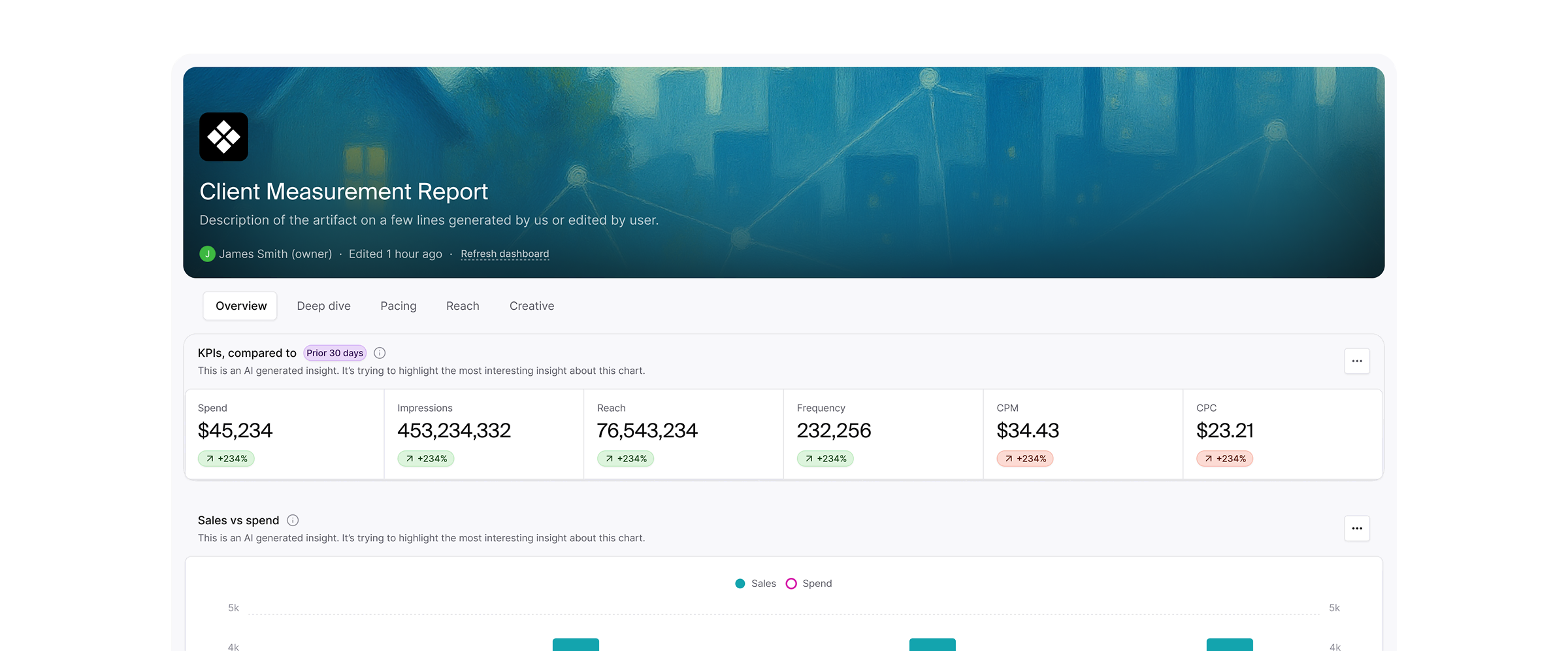
Task: Open the Reach tab
Action: click(463, 306)
